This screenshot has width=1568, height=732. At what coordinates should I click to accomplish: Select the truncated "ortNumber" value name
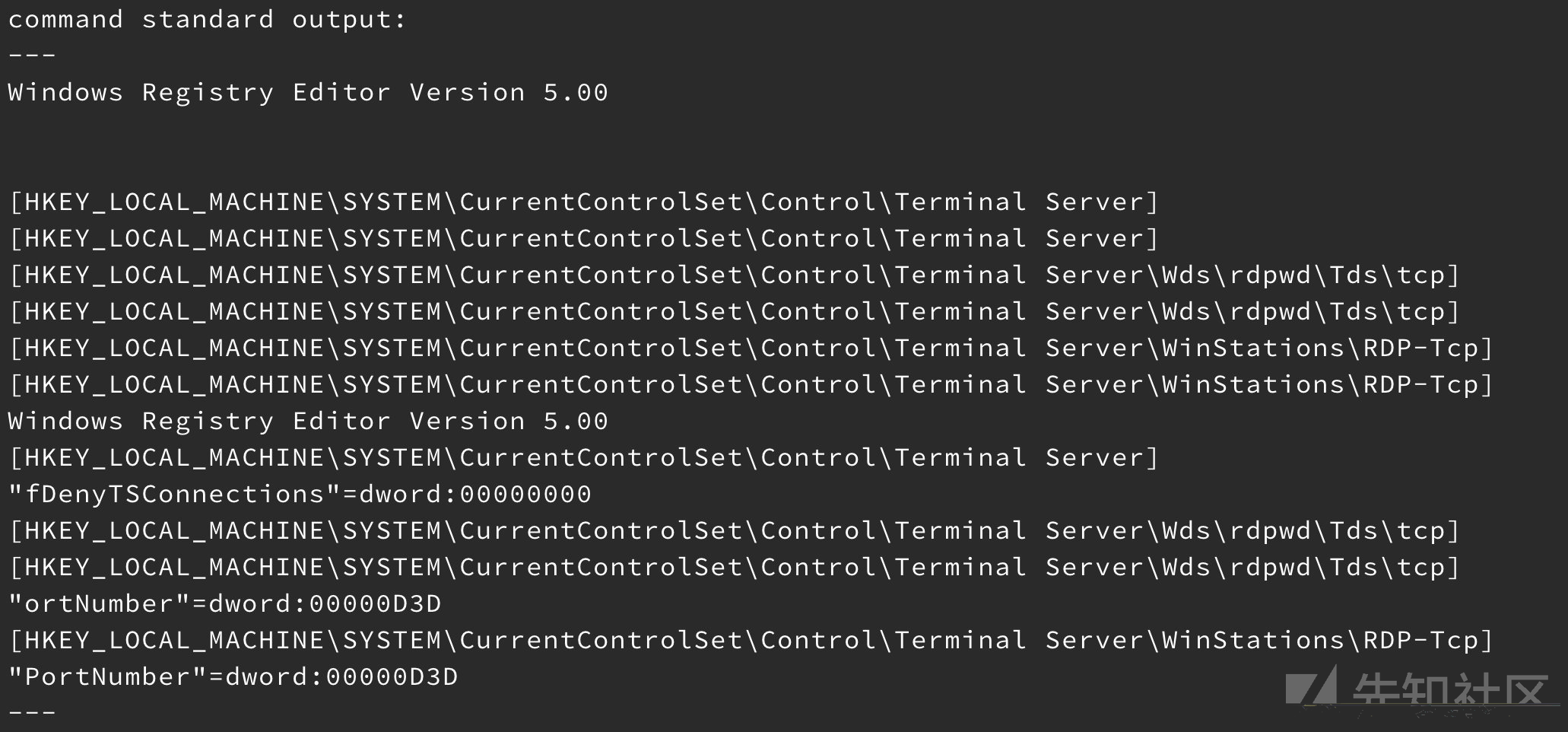tap(99, 603)
